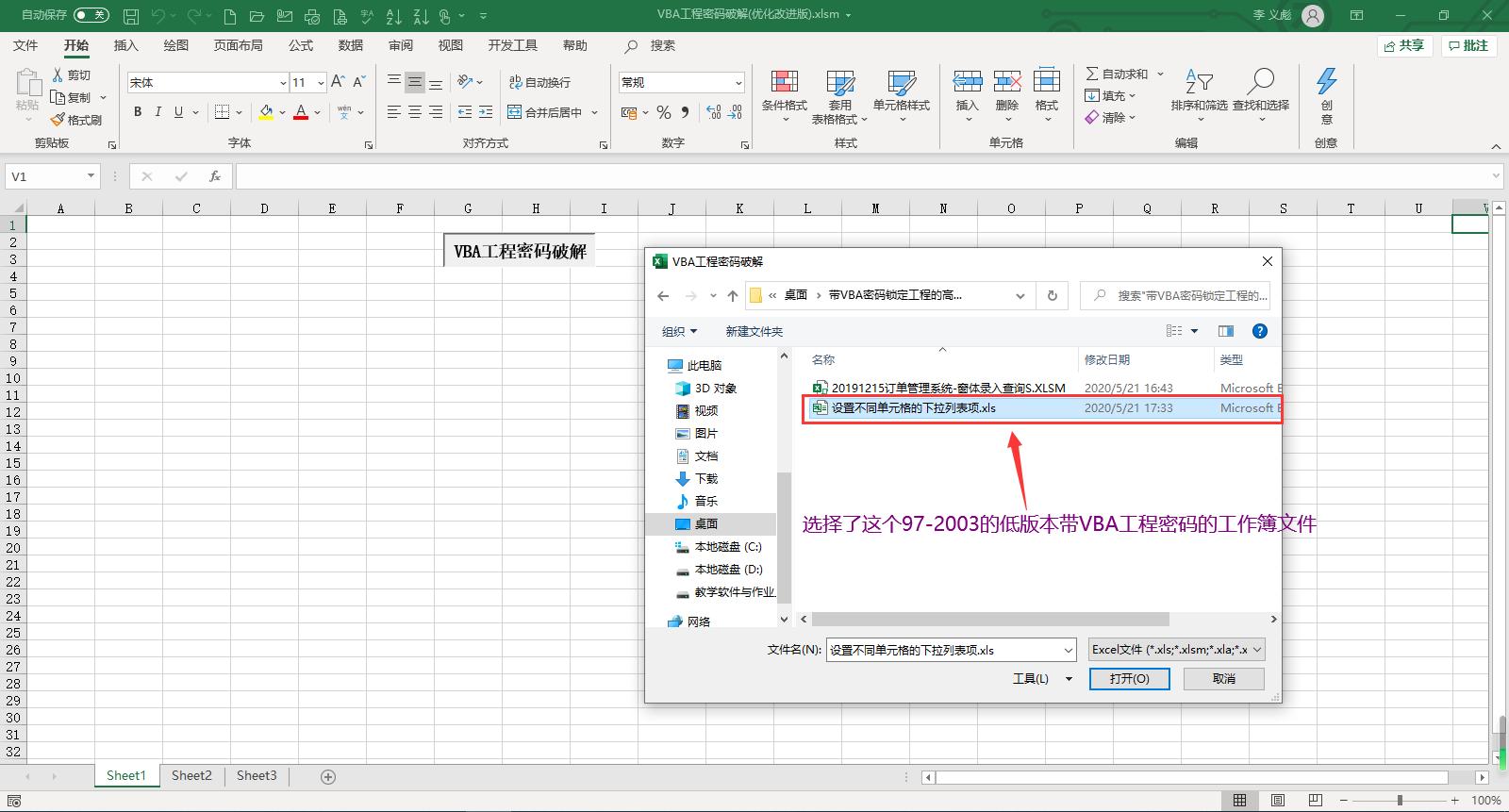Switch to the Sheet3 tab
This screenshot has width=1509, height=812.
point(257,775)
